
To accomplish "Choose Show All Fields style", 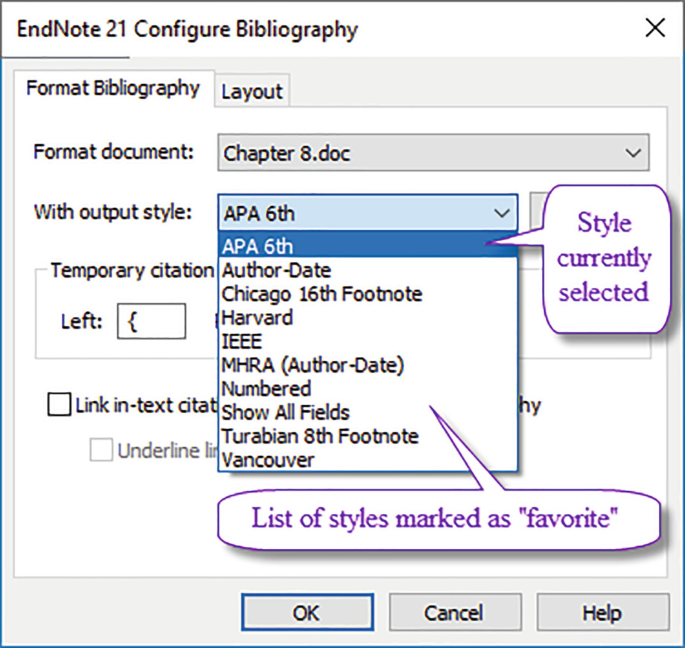I will 286,412.
